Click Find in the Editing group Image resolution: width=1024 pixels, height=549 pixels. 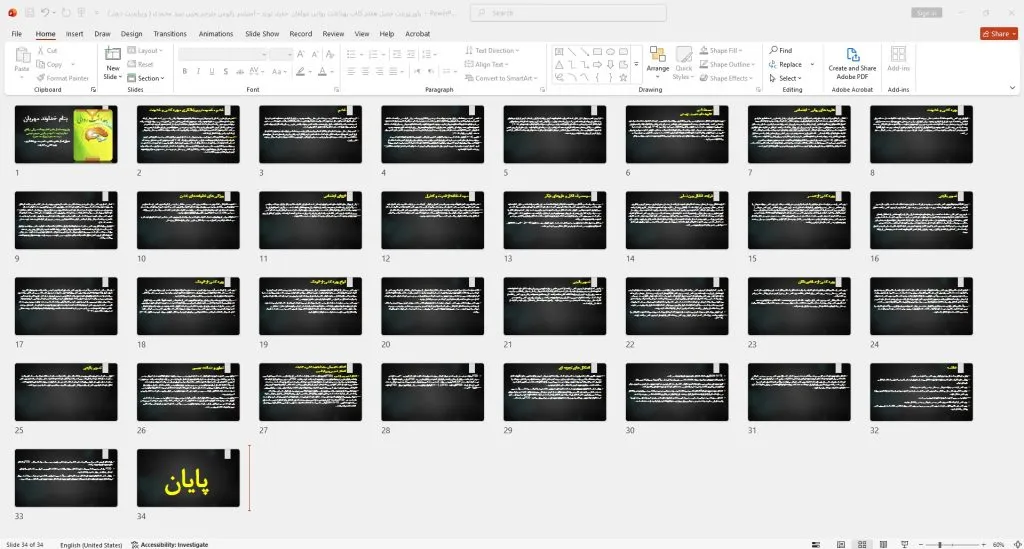pos(781,50)
